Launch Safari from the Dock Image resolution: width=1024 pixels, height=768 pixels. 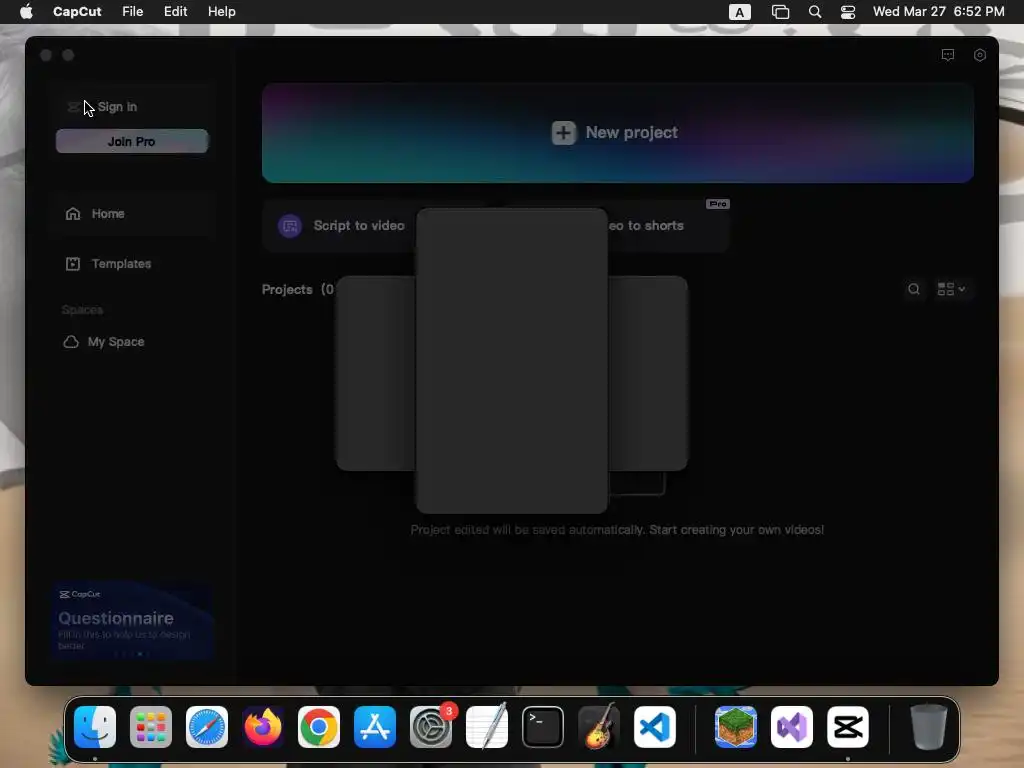click(x=207, y=727)
